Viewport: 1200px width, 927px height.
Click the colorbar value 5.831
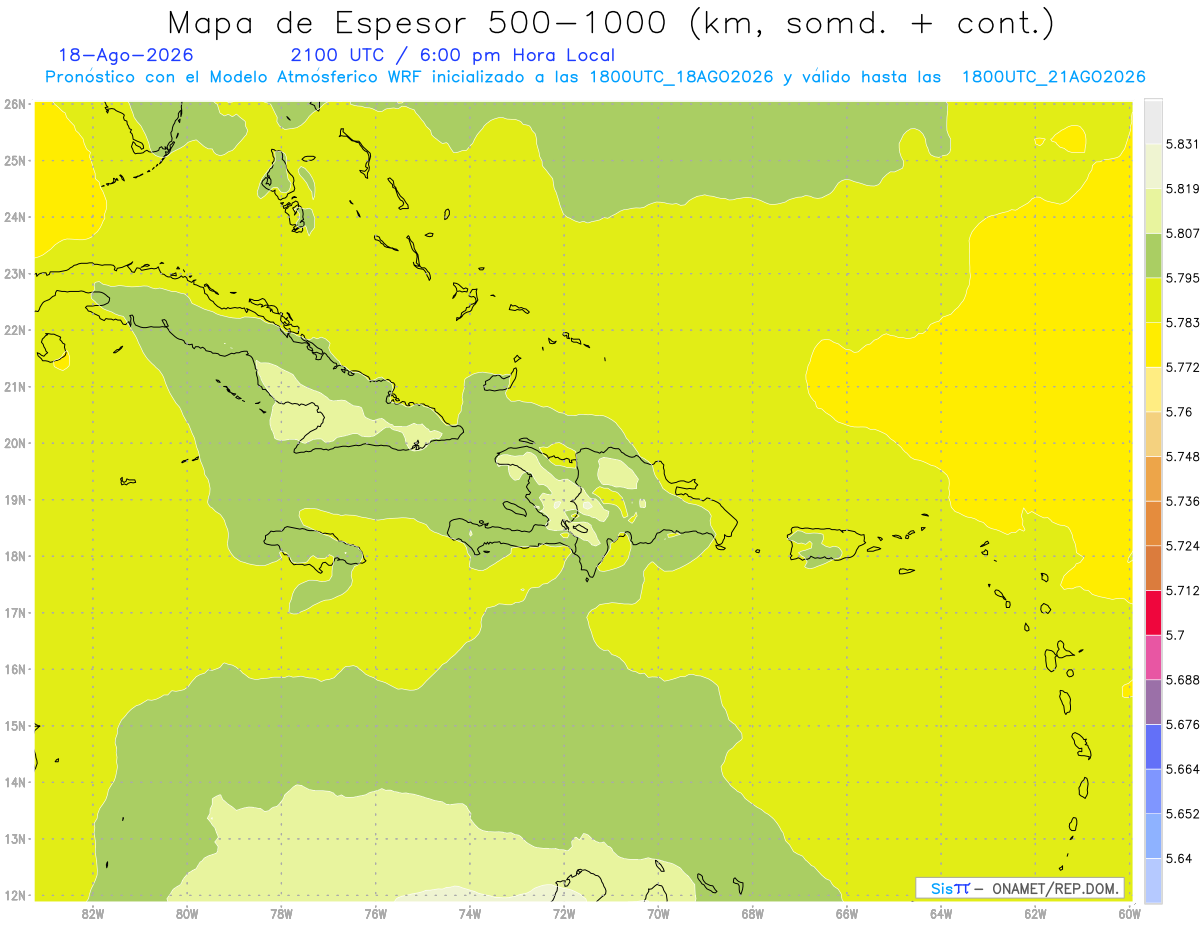coord(1182,144)
